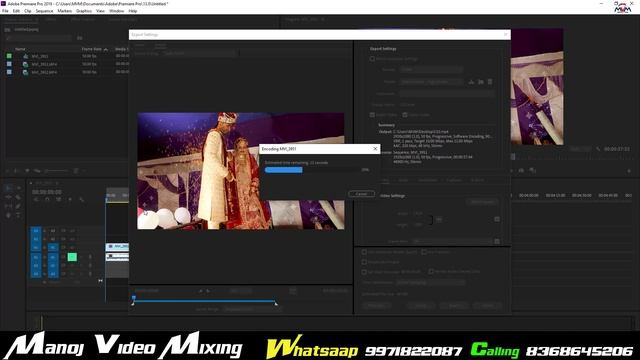The image size is (640, 360).
Task: Open the Source Scaling dropdown
Action: (x=199, y=53)
